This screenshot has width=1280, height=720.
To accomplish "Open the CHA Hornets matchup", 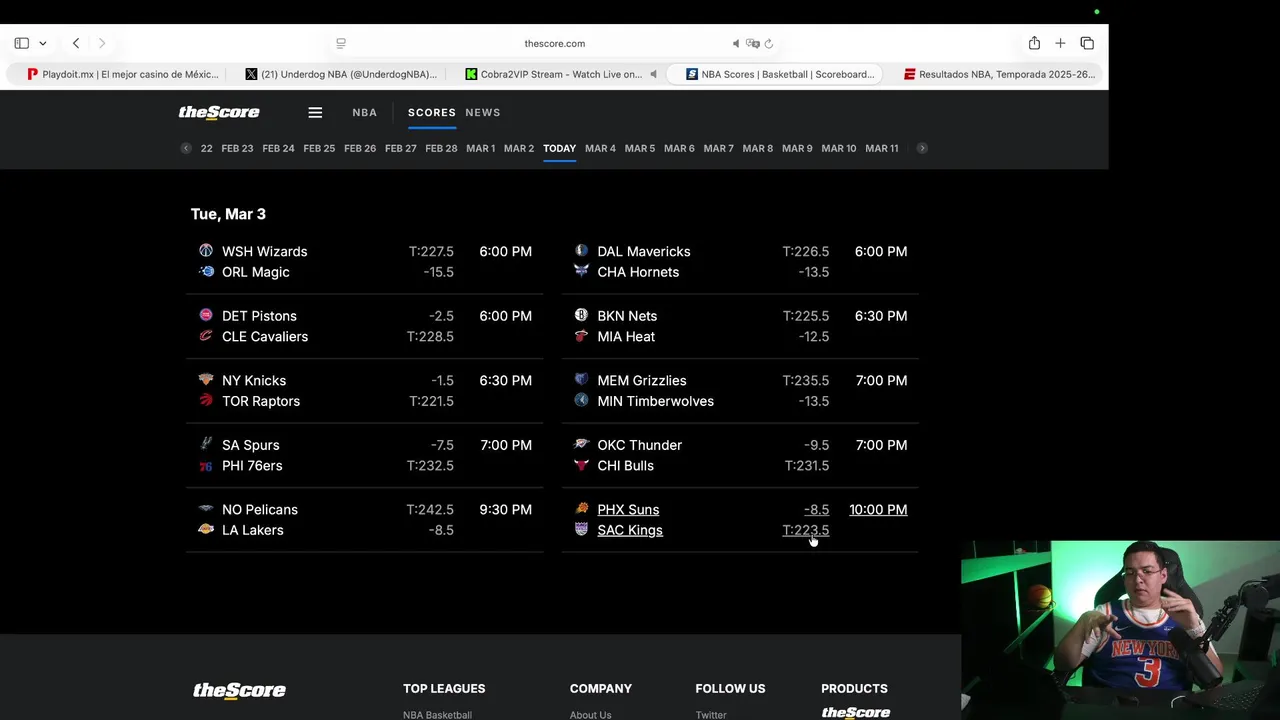I will (638, 272).
